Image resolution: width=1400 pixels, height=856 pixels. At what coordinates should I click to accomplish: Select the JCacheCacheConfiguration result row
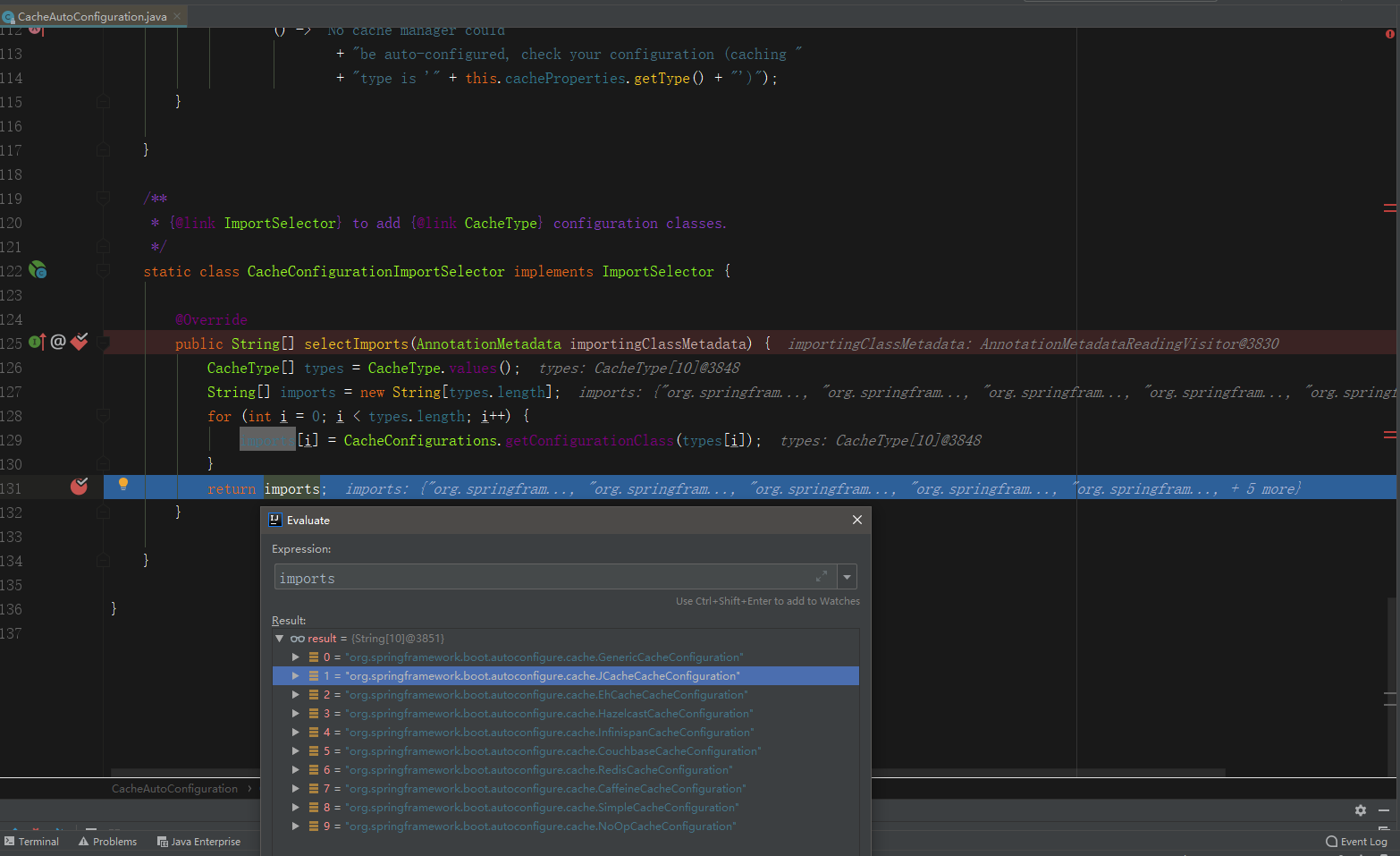coord(566,676)
